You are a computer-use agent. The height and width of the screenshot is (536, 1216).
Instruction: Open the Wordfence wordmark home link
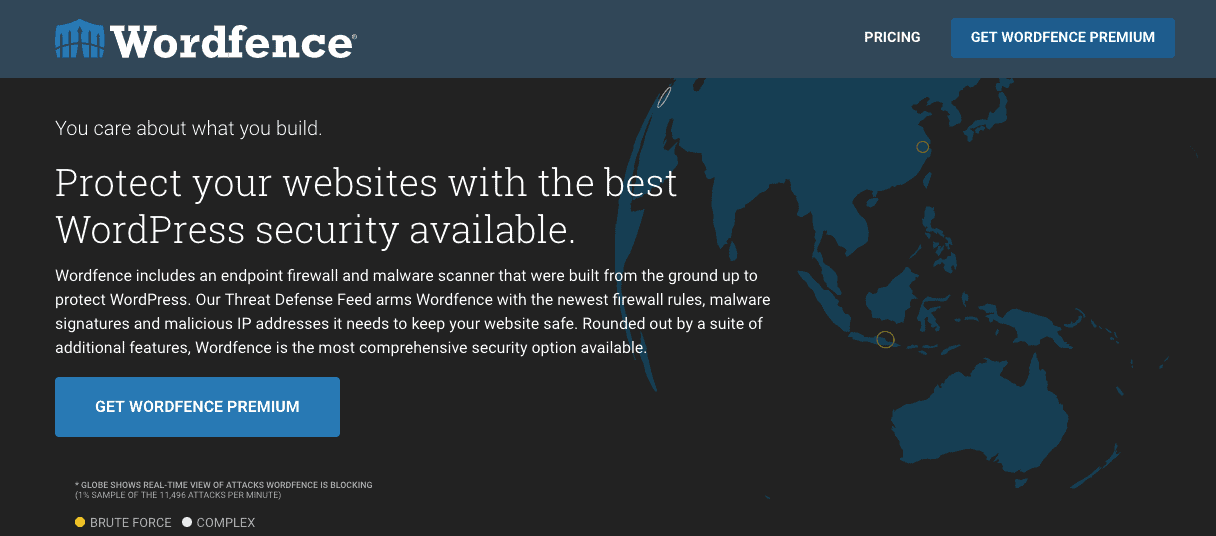pyautogui.click(x=233, y=41)
